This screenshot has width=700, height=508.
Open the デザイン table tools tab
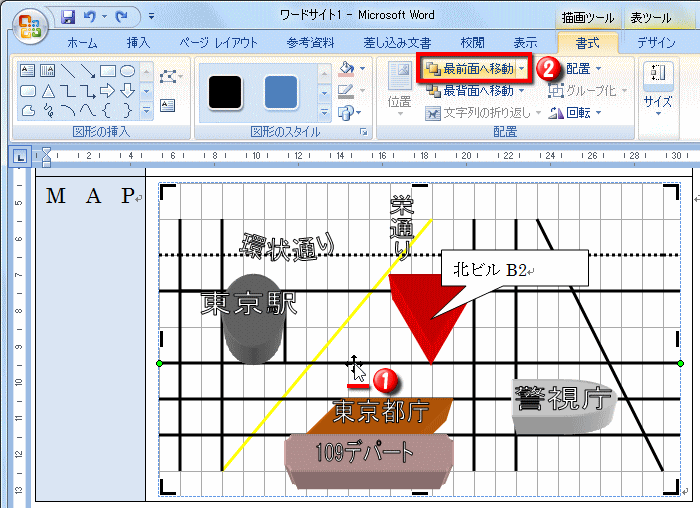(656, 43)
